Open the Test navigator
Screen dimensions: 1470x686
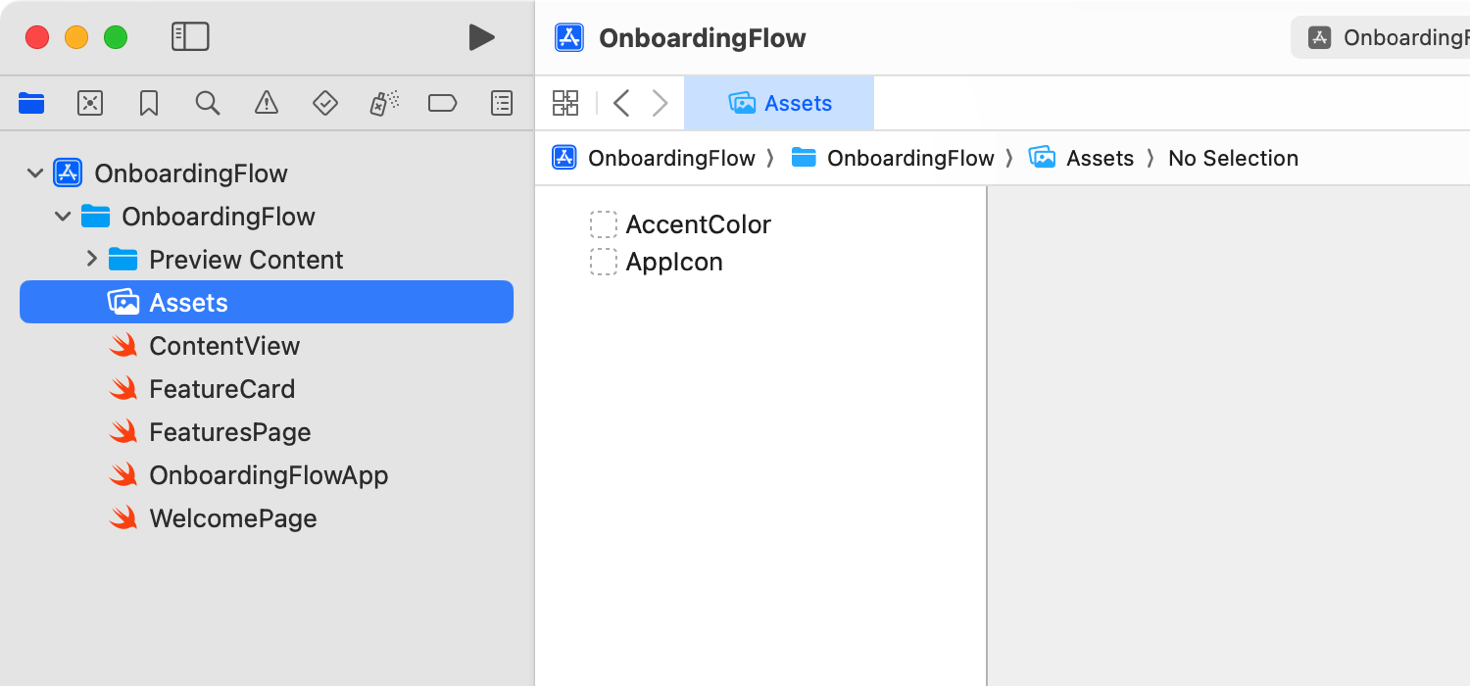[x=325, y=103]
